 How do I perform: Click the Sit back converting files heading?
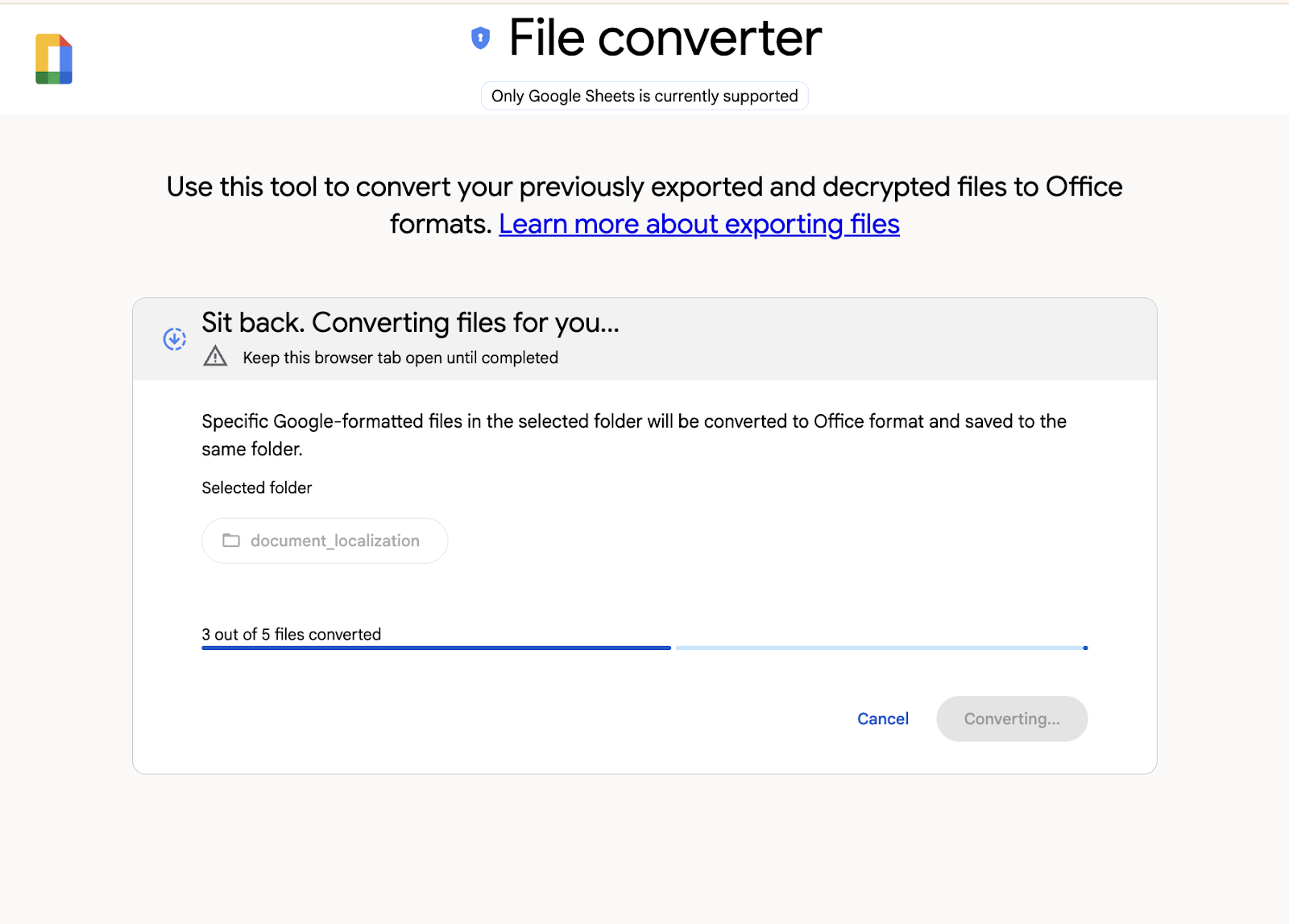tap(410, 322)
